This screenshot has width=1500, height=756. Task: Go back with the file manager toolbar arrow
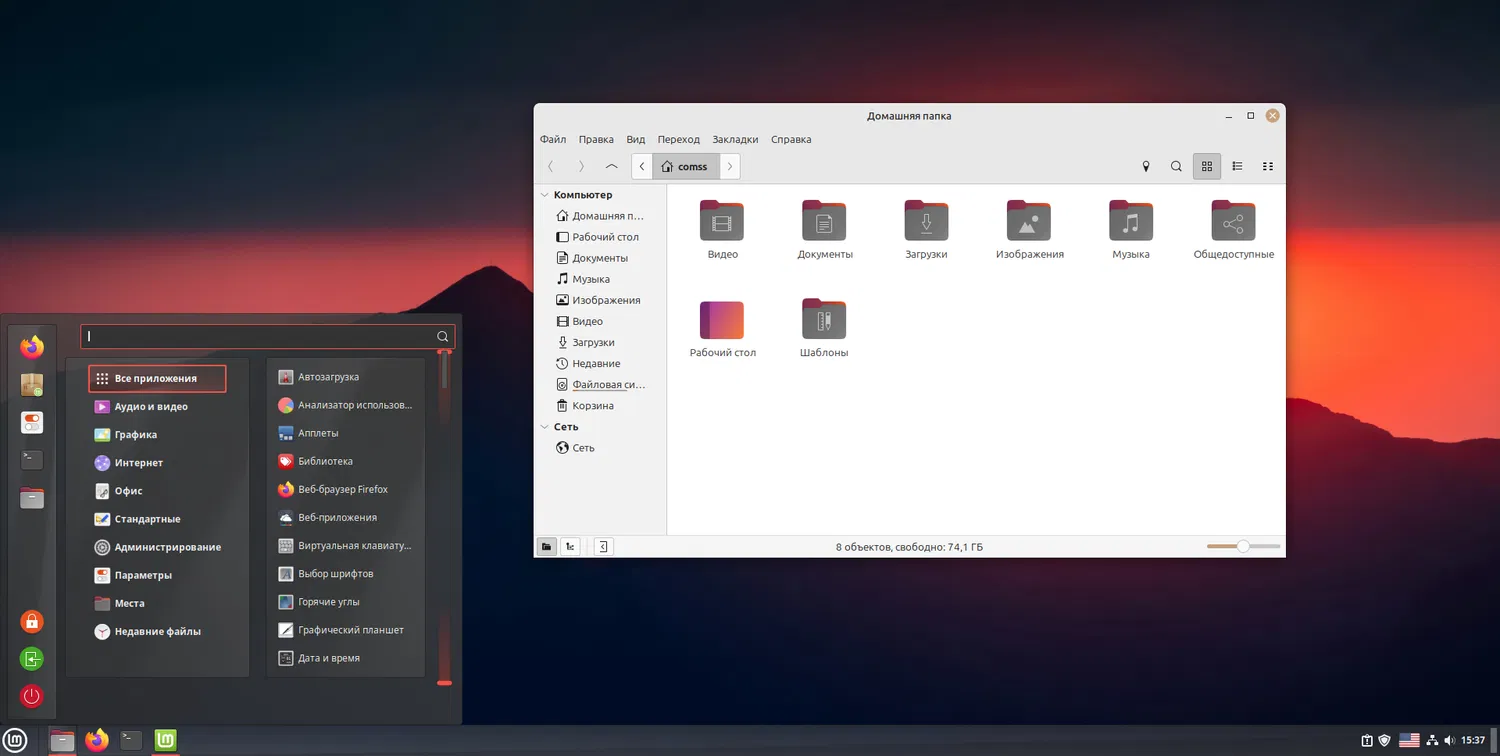(551, 166)
